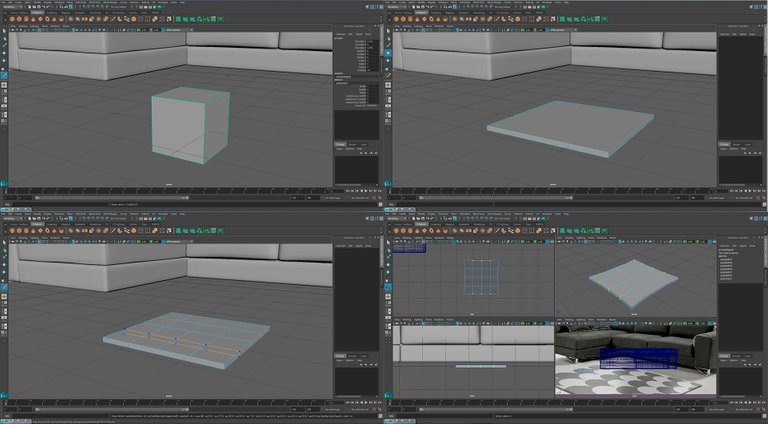Image resolution: width=768 pixels, height=424 pixels.
Task: Click Polygon Sphere shelf icon in cube window
Action: [12, 19]
